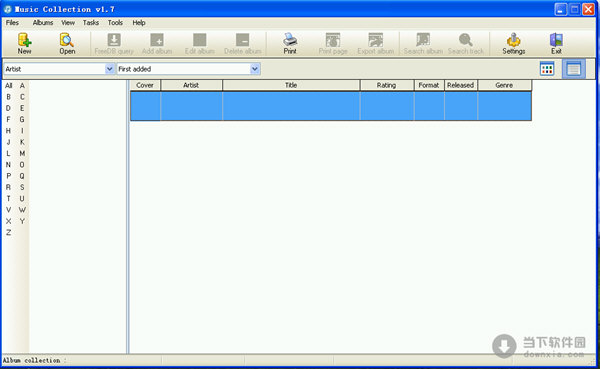Screen dimensions: 600x369
Task: Click the Music Collection title bar icon
Action: [8, 9]
